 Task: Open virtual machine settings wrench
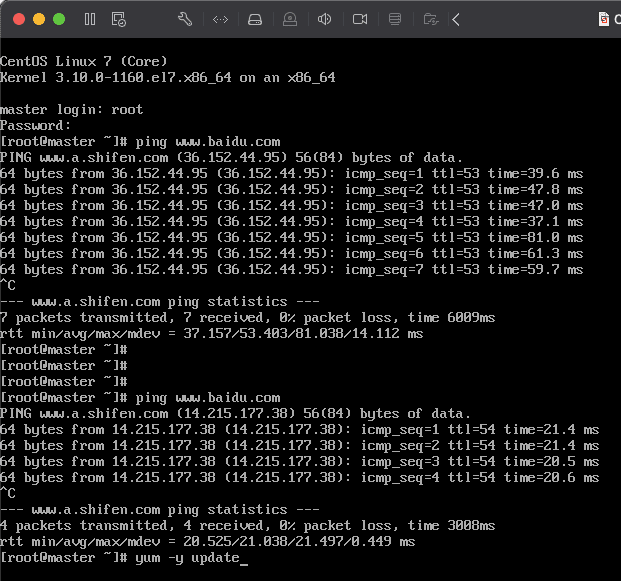point(184,19)
